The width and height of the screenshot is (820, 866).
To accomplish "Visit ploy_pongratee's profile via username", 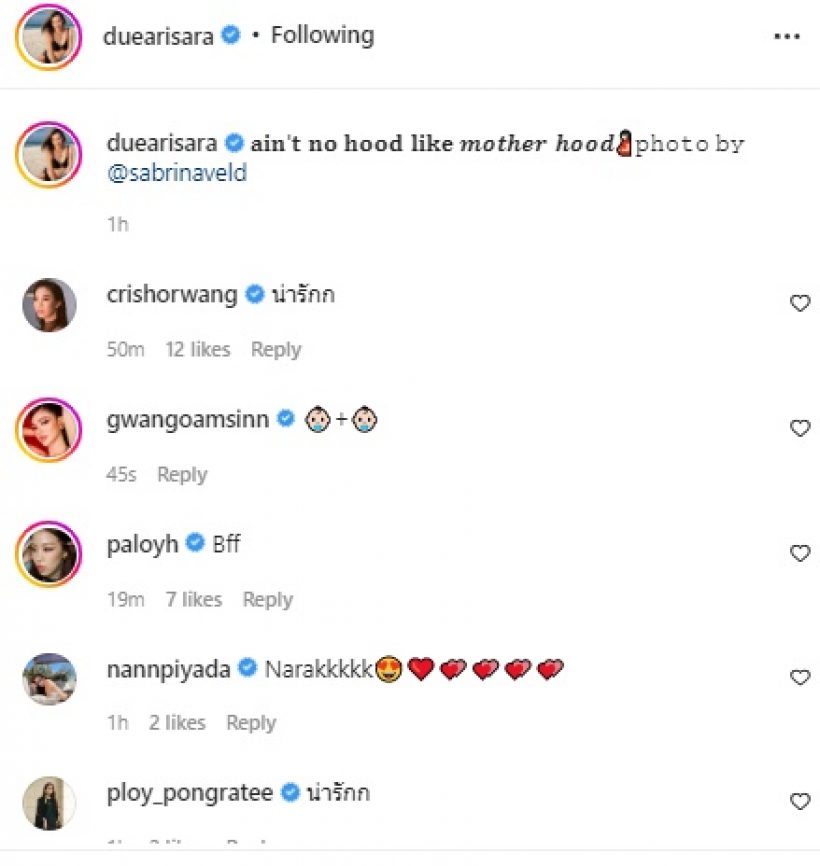I will [189, 793].
